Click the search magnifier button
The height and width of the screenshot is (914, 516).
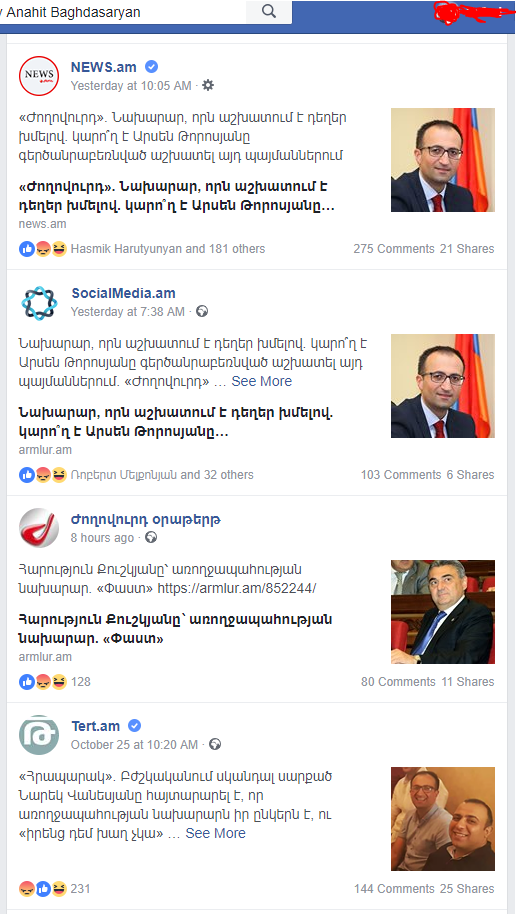click(x=269, y=12)
